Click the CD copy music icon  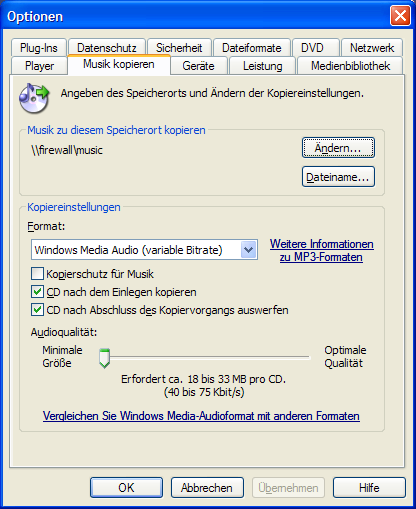click(34, 98)
